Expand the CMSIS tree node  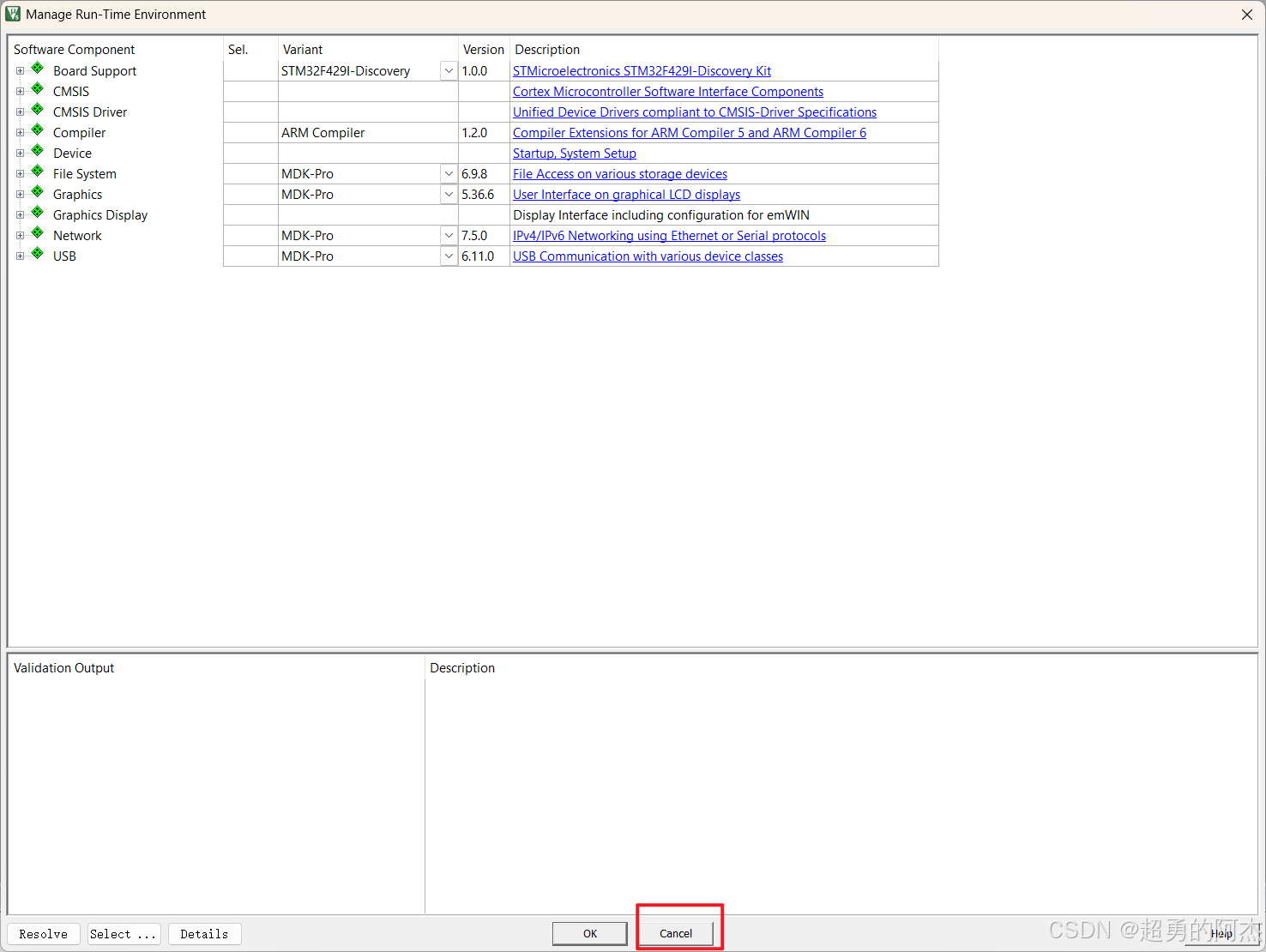point(20,92)
